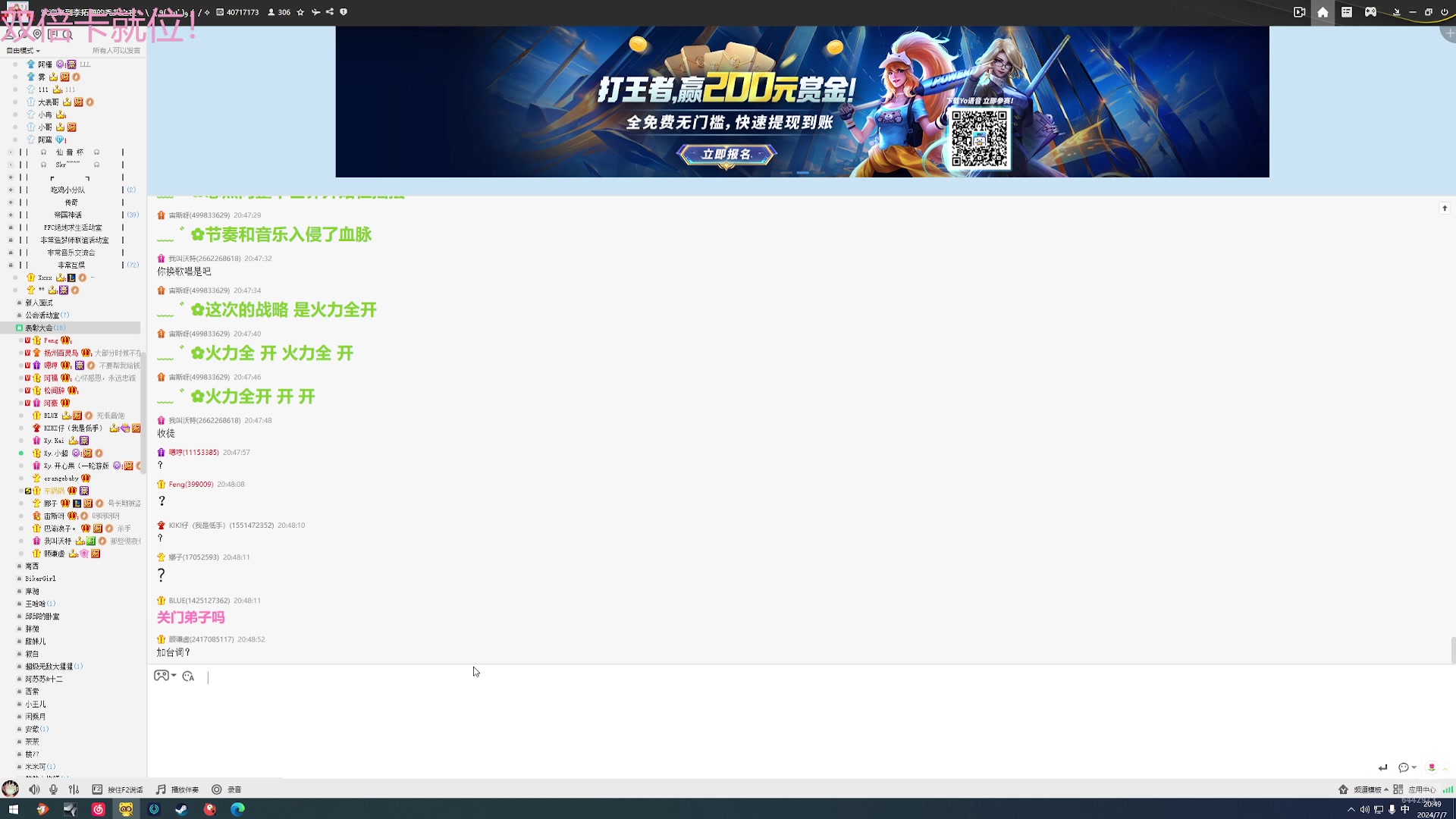Select user '扬州百灵鸟' in member list
This screenshot has height=819, width=1456.
tap(61, 353)
